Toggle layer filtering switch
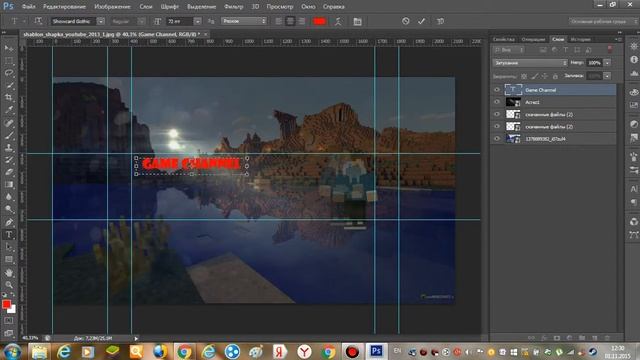640x360 pixels. tap(610, 50)
